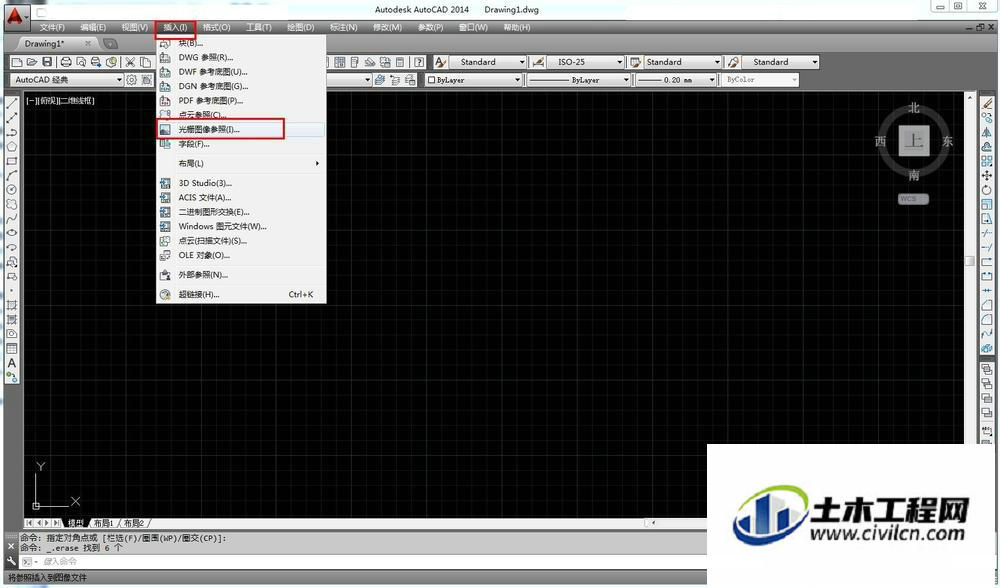1000x588 pixels.
Task: Open the 工具(T) menu
Action: click(x=258, y=27)
